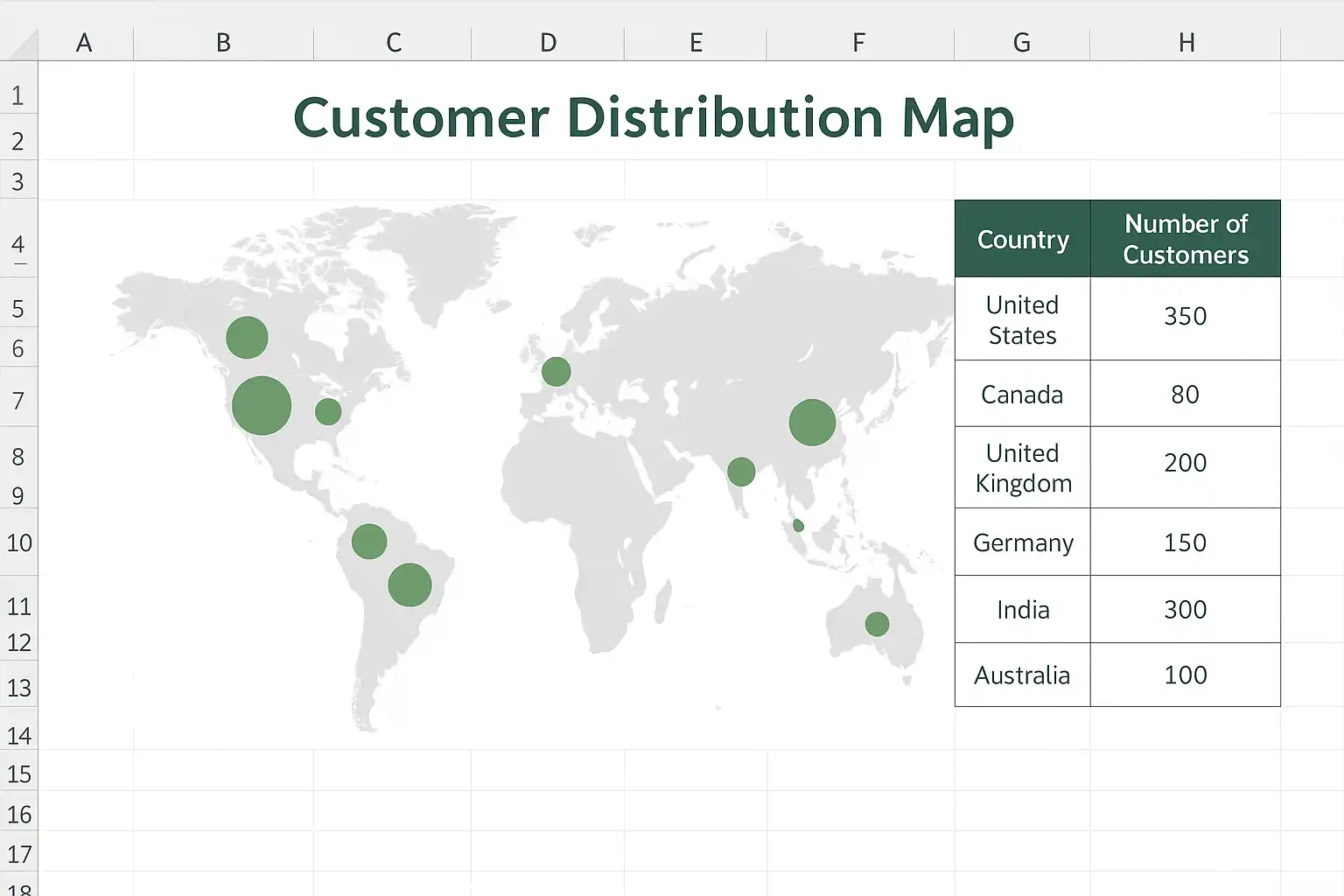Select row 3 header

click(18, 181)
